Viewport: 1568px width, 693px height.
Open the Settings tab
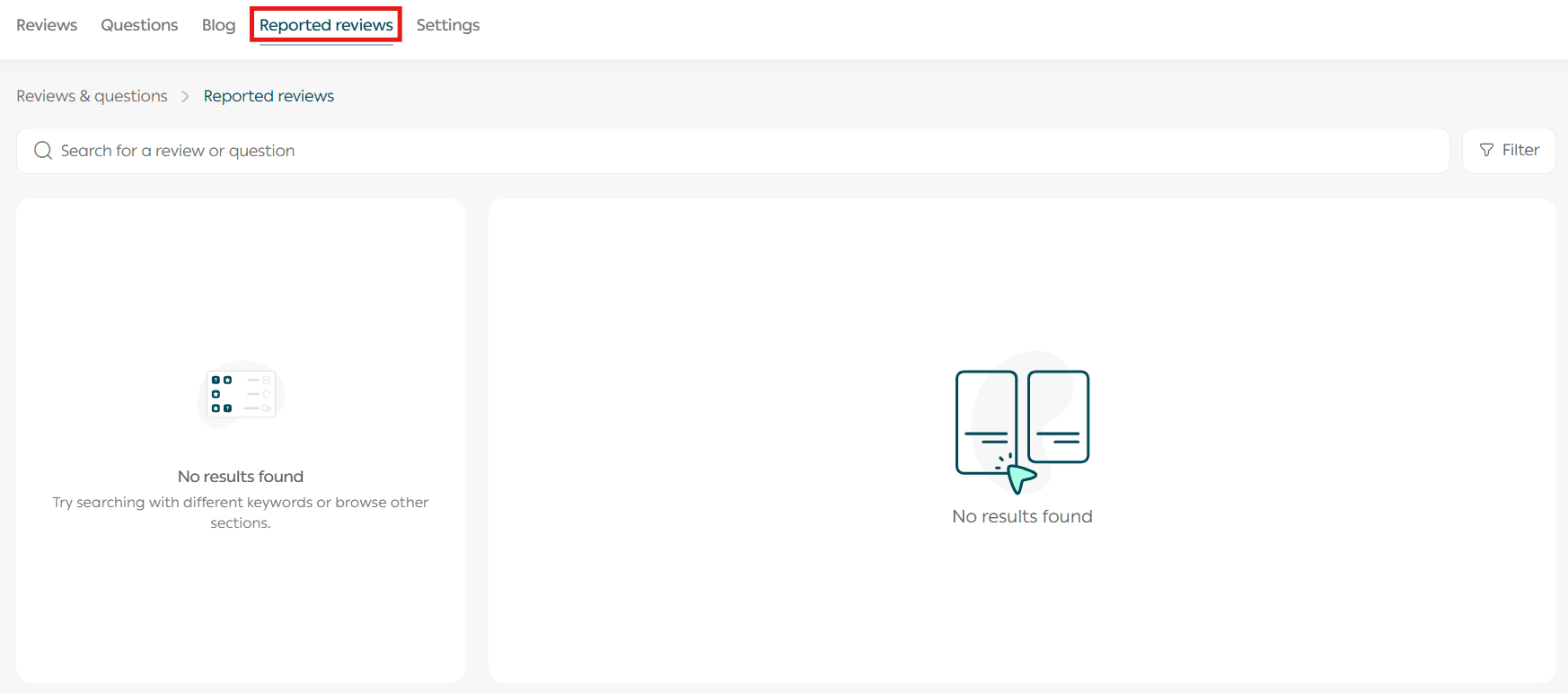click(x=447, y=25)
